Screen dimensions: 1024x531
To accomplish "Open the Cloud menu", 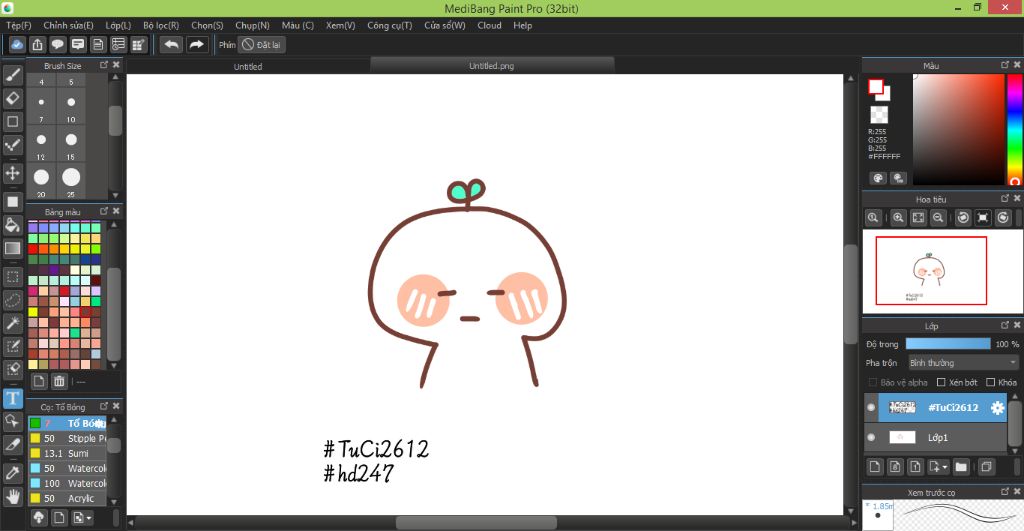I will [489, 25].
